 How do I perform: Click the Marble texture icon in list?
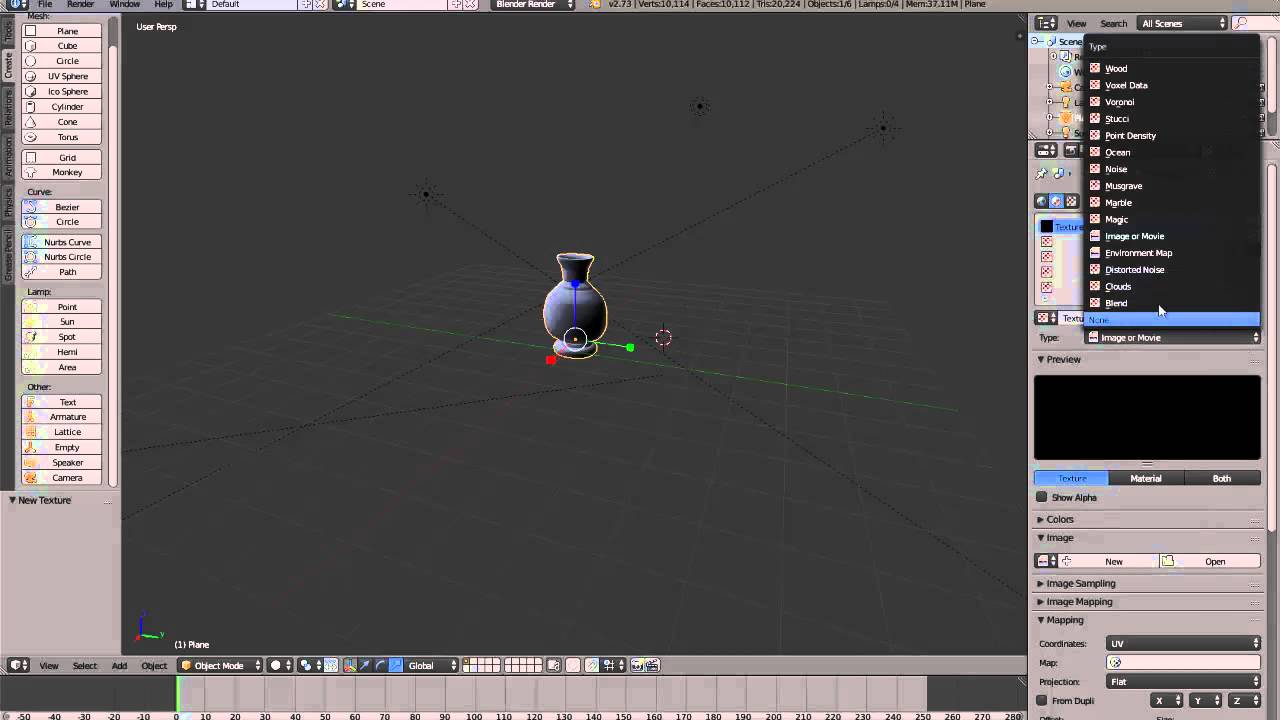pyautogui.click(x=1095, y=202)
